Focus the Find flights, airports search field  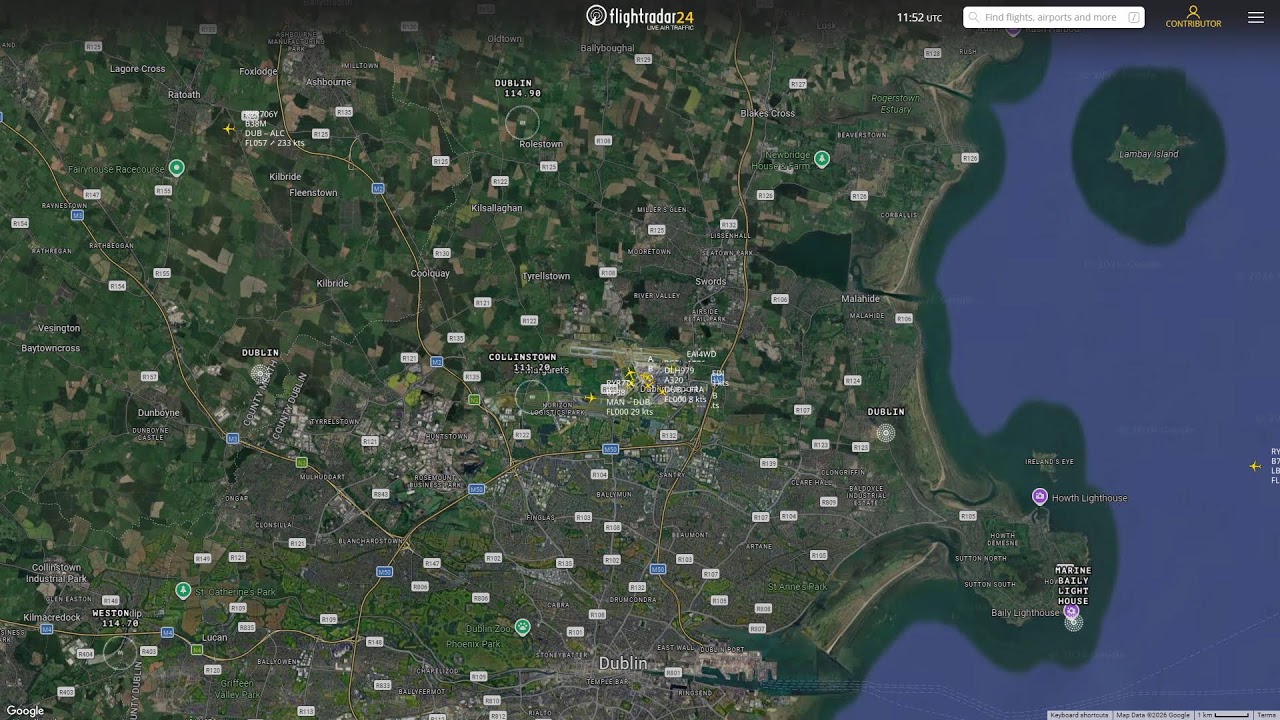click(x=1054, y=17)
